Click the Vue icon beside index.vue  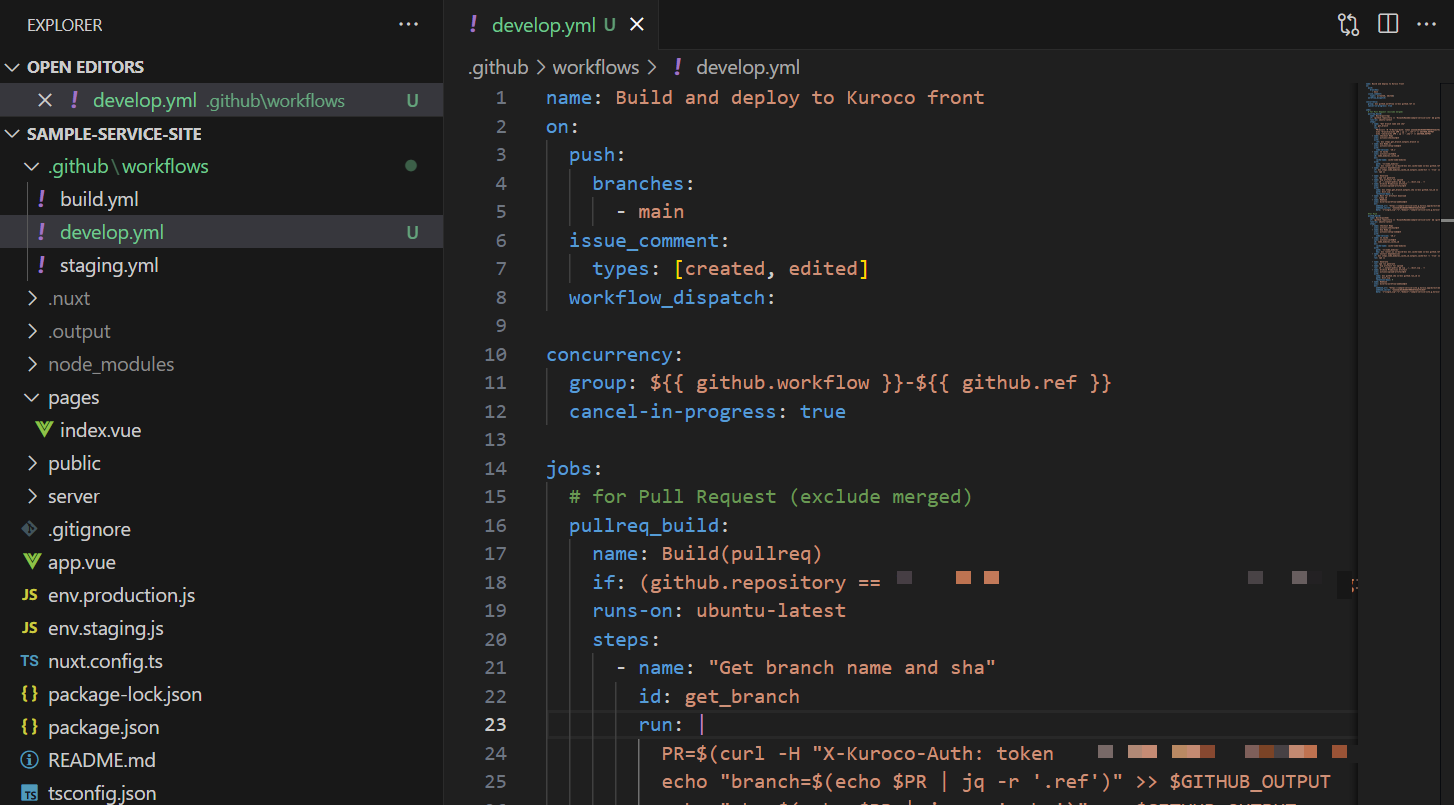point(44,430)
